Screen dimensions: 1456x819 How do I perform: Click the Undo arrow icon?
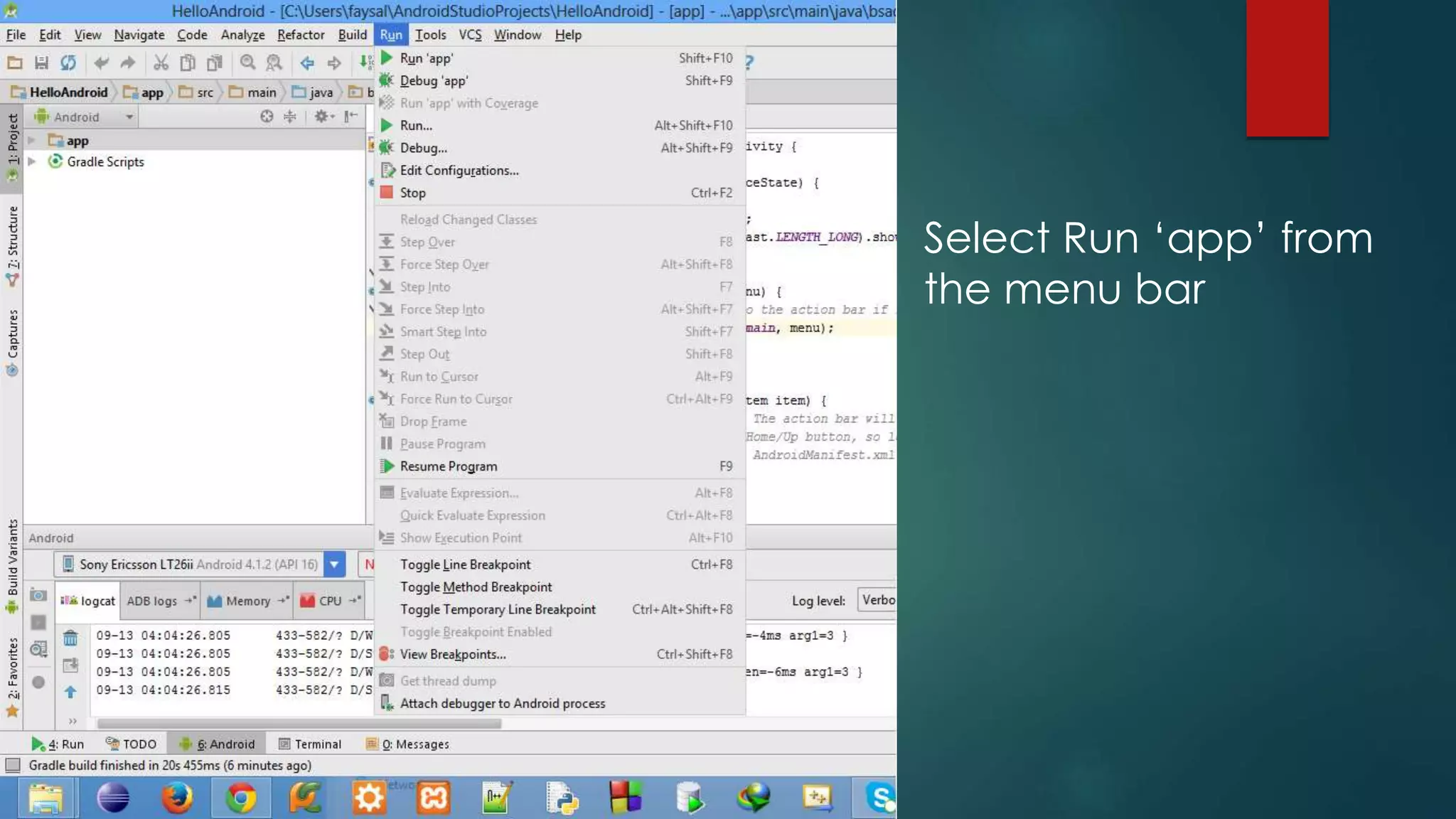(x=101, y=63)
